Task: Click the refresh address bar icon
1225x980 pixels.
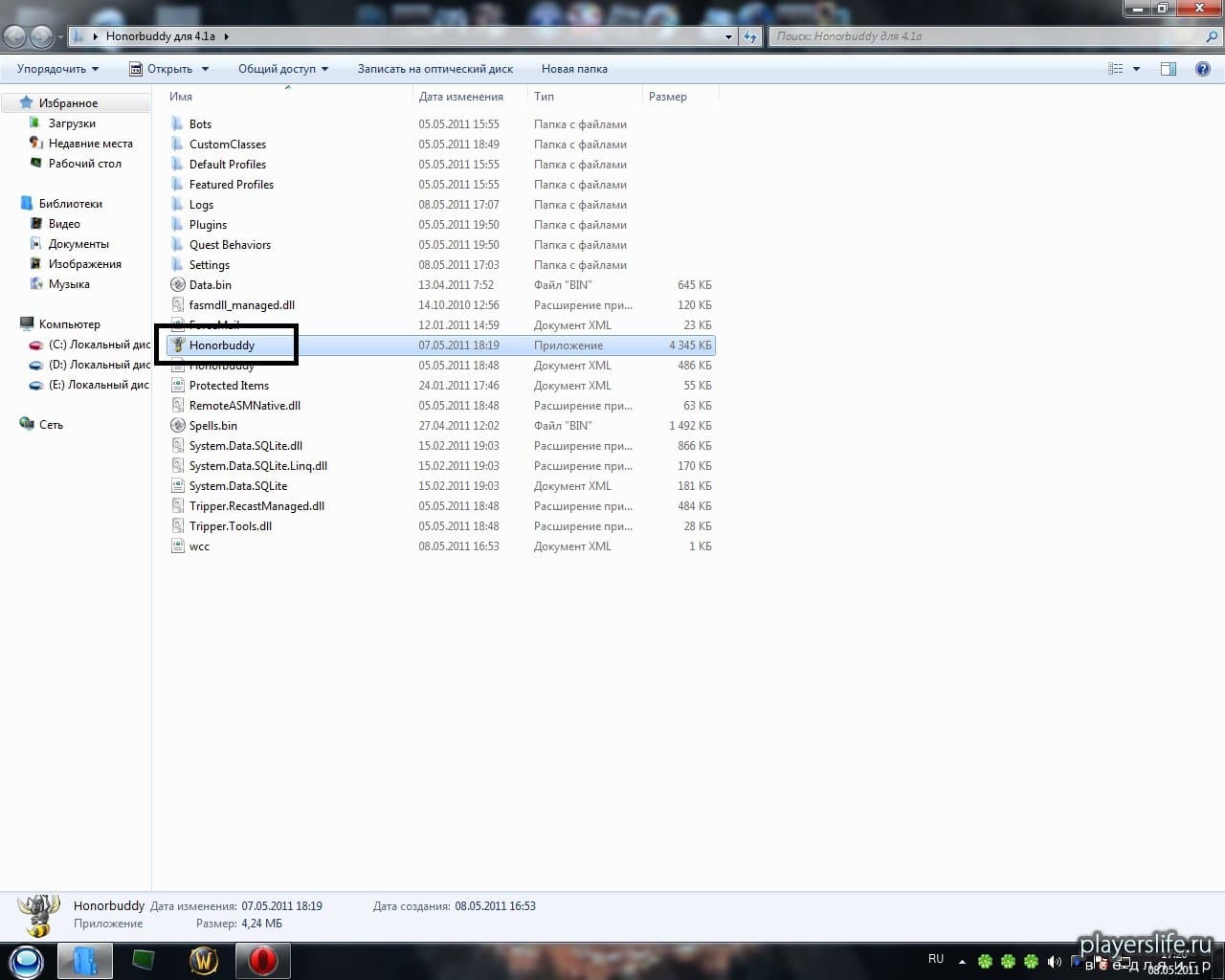Action: (750, 36)
